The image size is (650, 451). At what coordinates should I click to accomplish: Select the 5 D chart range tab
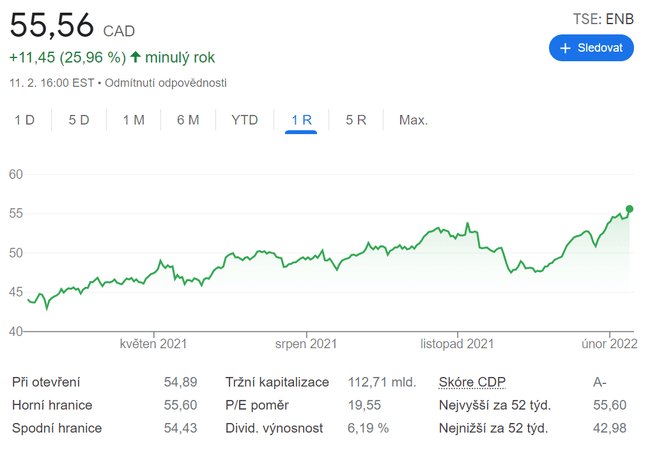[79, 120]
